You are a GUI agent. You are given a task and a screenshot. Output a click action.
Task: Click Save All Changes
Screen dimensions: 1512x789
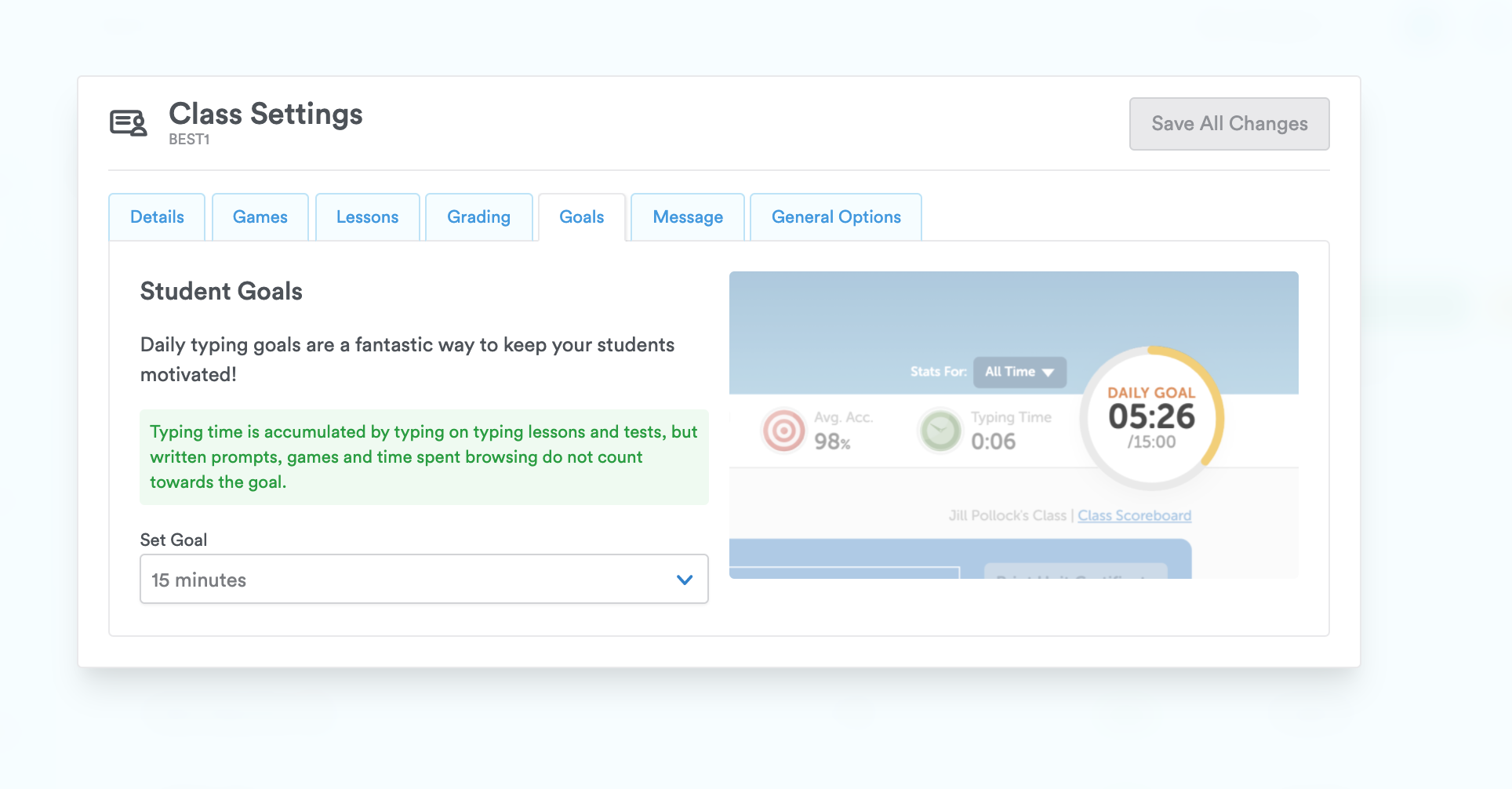pyautogui.click(x=1228, y=123)
